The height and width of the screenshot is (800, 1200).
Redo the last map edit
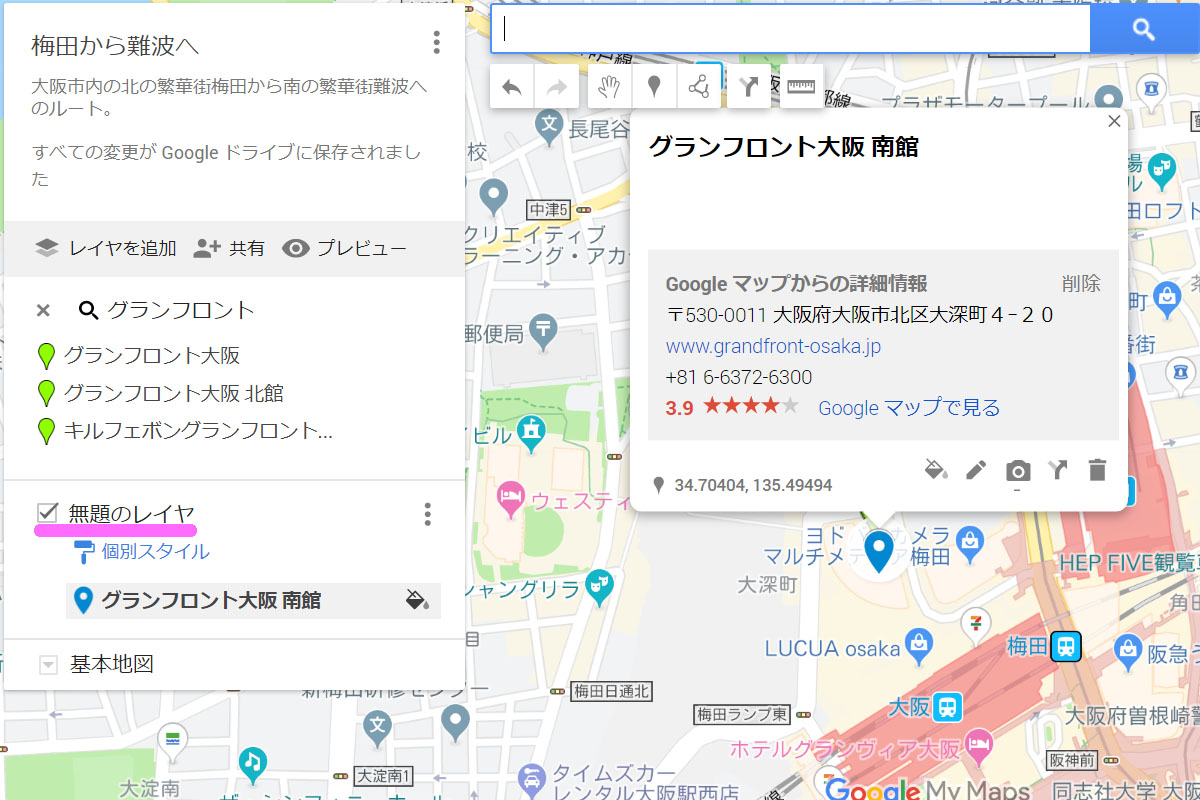(557, 87)
